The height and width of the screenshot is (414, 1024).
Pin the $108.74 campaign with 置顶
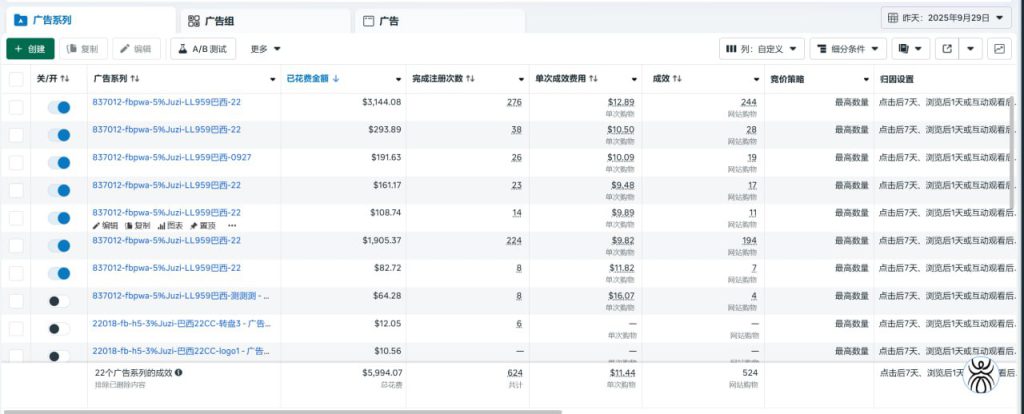coord(202,225)
